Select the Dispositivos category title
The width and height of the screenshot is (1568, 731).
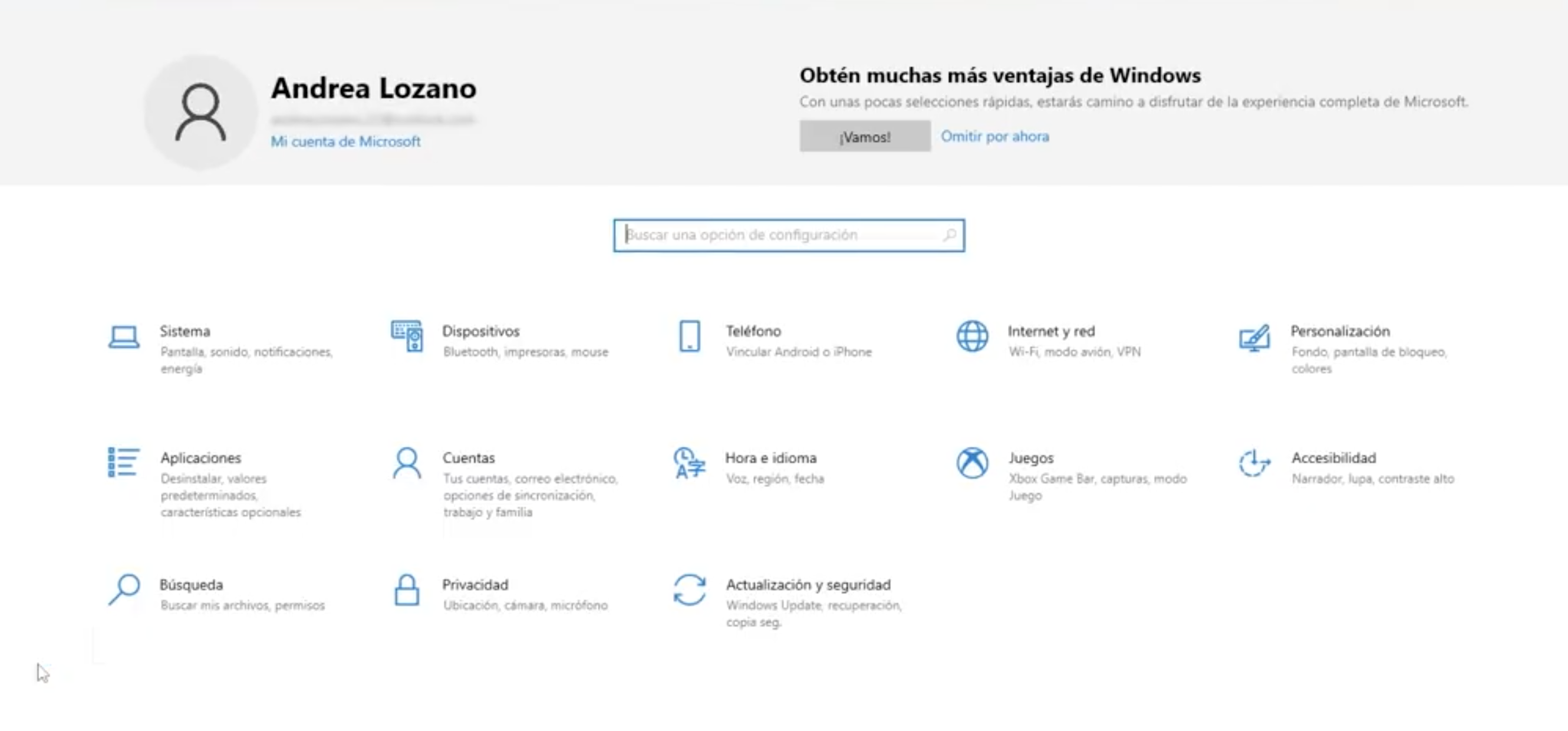coord(481,331)
